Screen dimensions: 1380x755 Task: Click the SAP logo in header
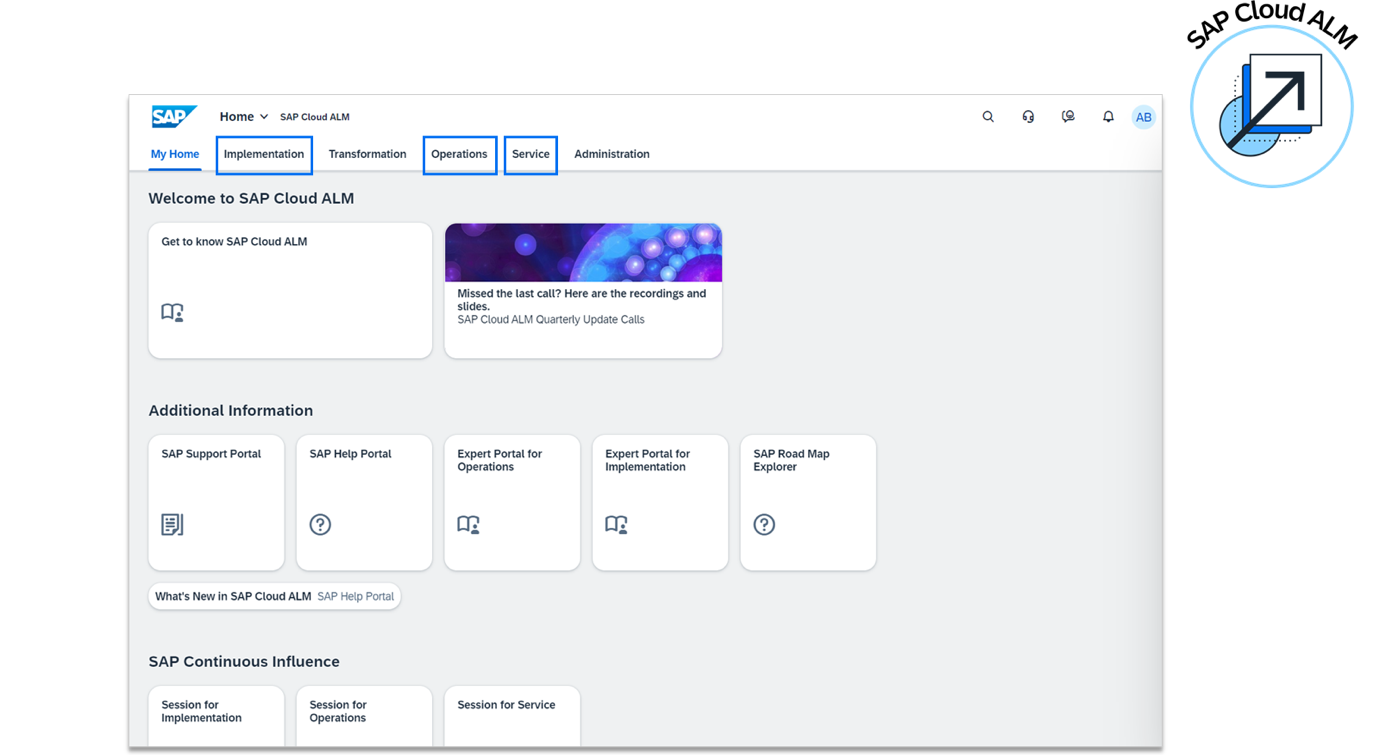[173, 117]
